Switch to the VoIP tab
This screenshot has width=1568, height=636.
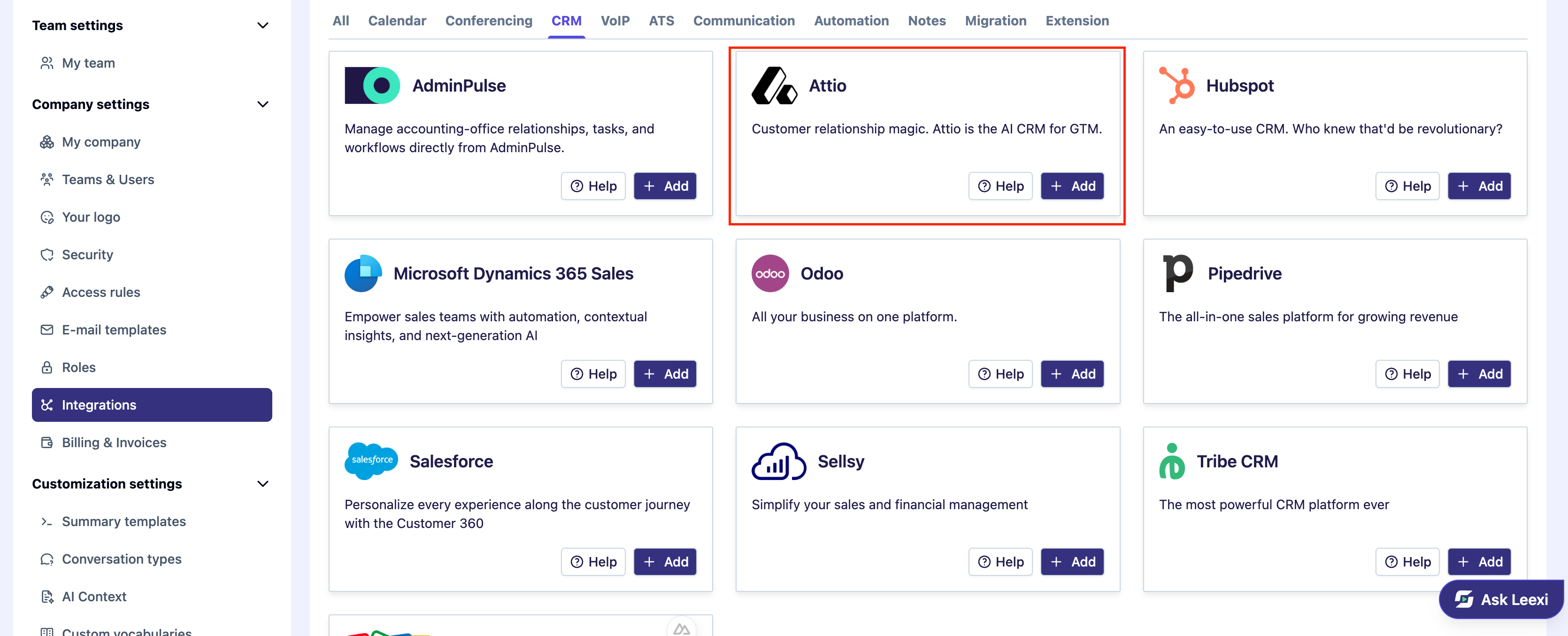(x=615, y=21)
